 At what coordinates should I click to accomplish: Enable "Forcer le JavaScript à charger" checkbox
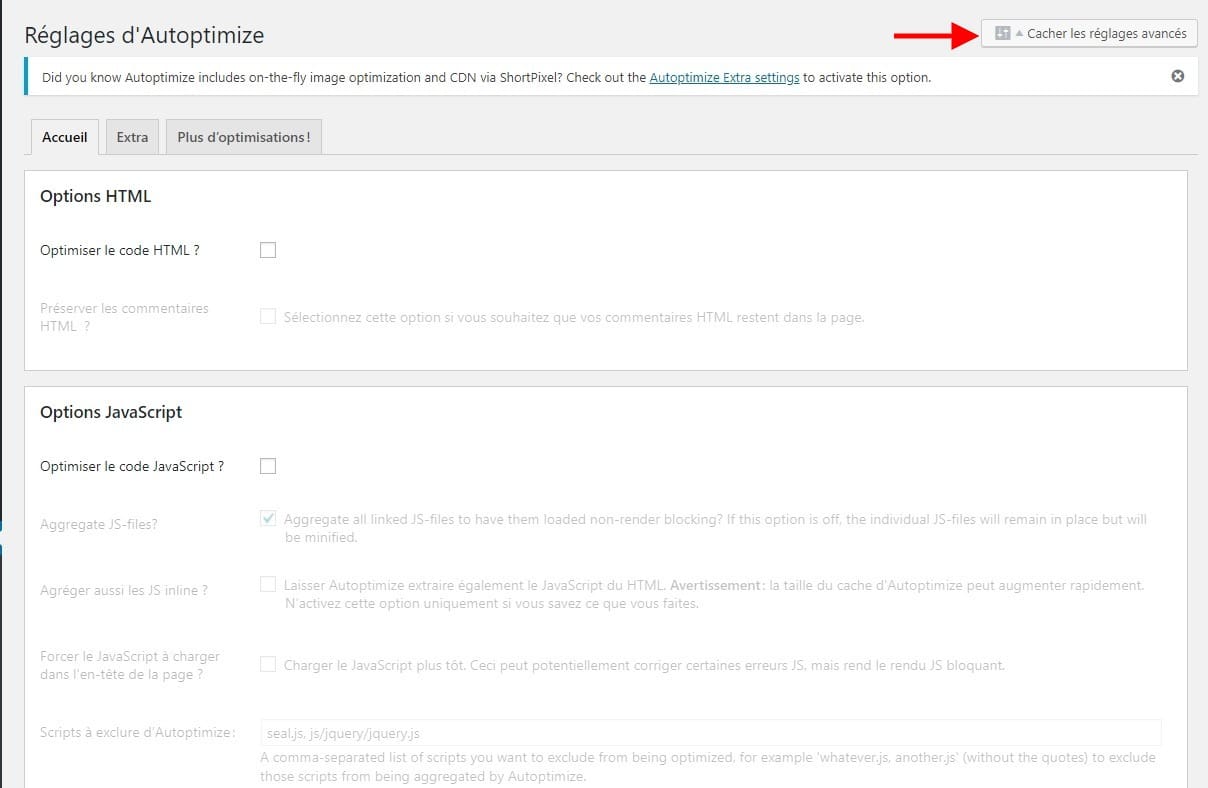point(268,665)
